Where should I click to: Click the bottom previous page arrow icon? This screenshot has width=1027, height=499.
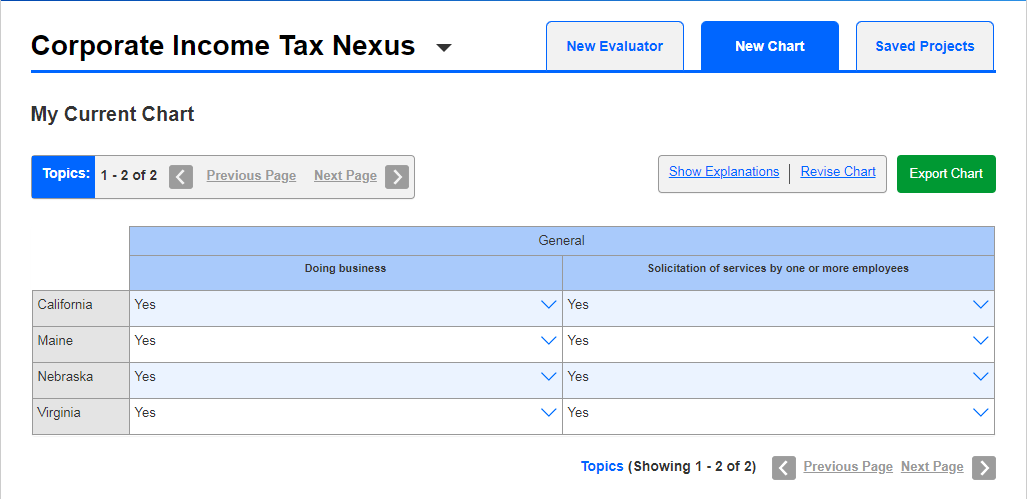(x=784, y=468)
